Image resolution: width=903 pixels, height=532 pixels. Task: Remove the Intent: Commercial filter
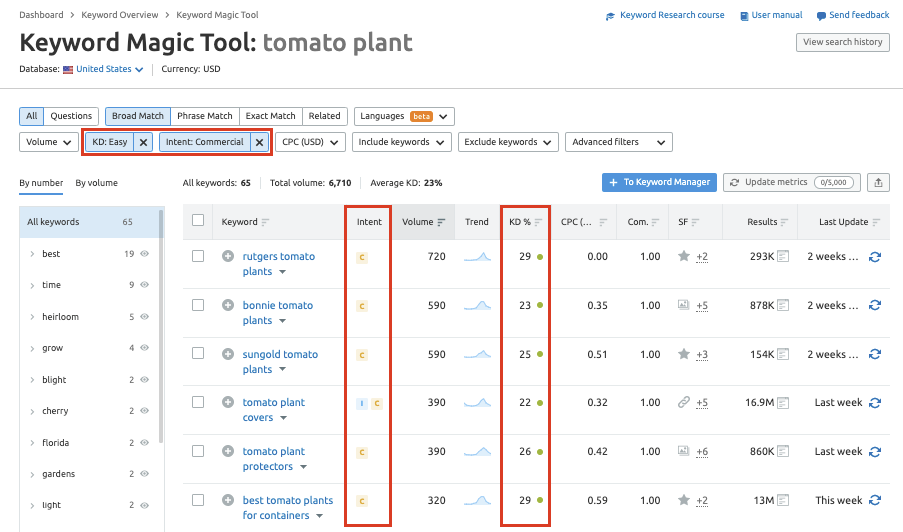click(x=260, y=142)
